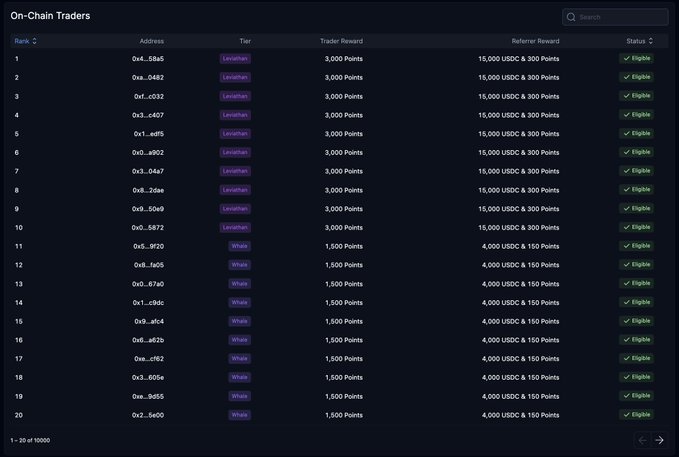The width and height of the screenshot is (679, 457).
Task: Click Eligible status badge in rank 1 row
Action: [x=636, y=58]
